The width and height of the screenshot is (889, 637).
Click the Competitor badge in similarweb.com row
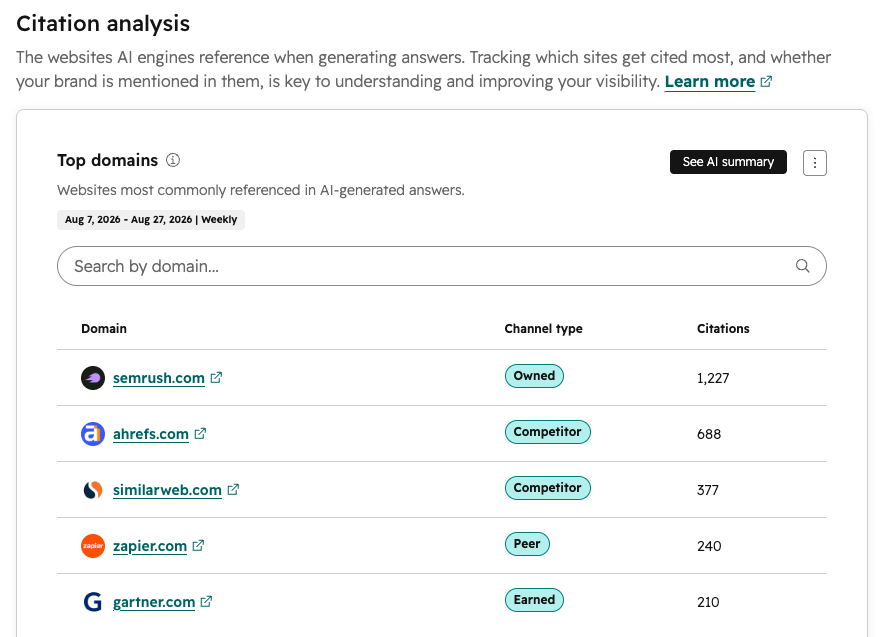tap(548, 489)
